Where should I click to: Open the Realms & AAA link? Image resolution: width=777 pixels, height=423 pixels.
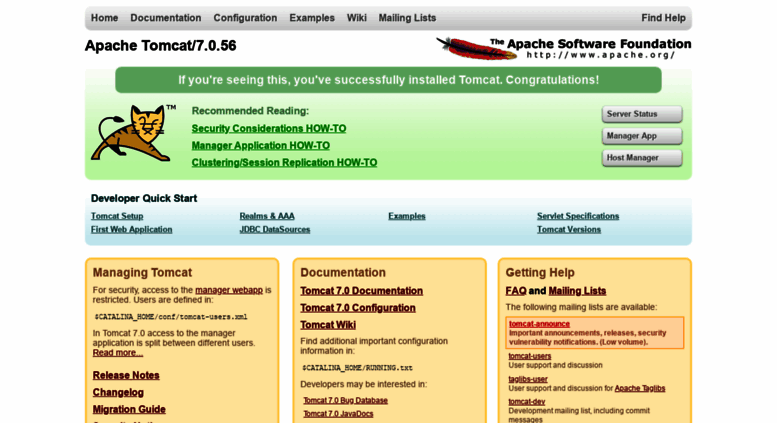tap(267, 216)
